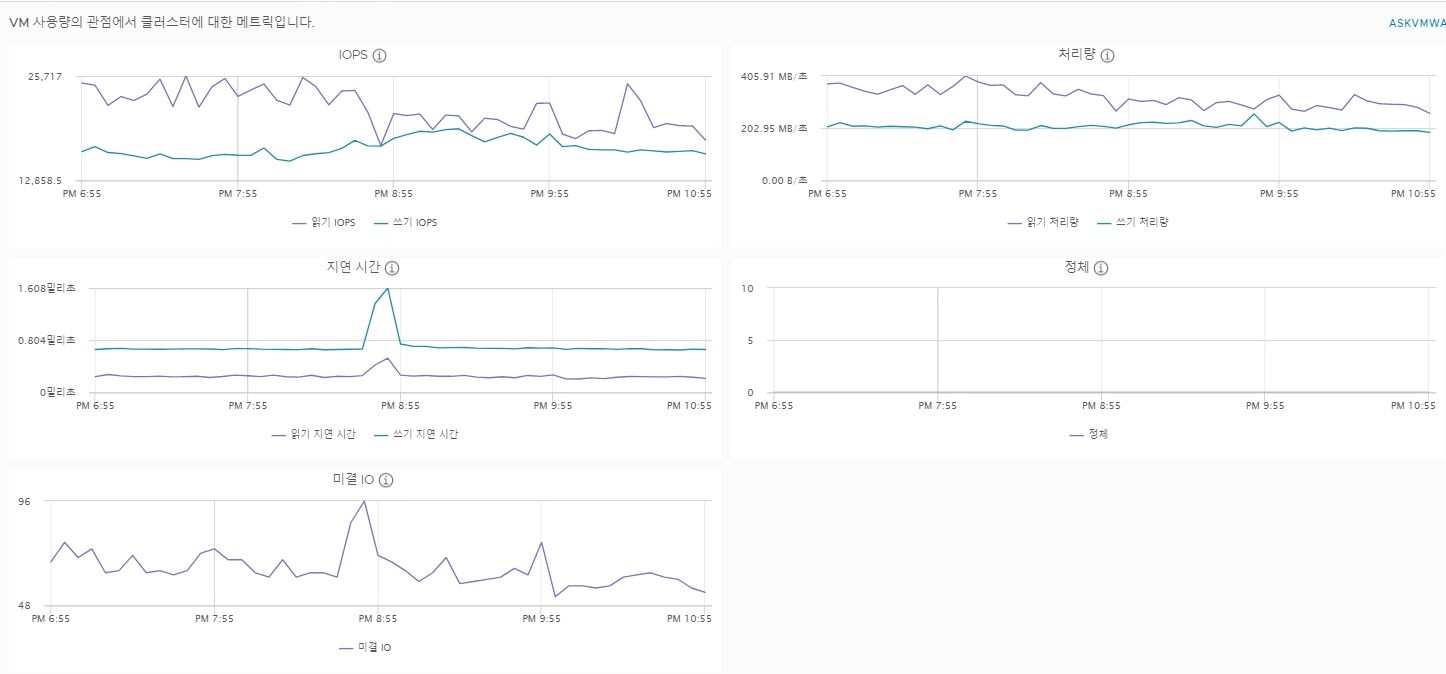Click the 12,858.5 axis value
The width and height of the screenshot is (1446, 674).
tap(42, 181)
